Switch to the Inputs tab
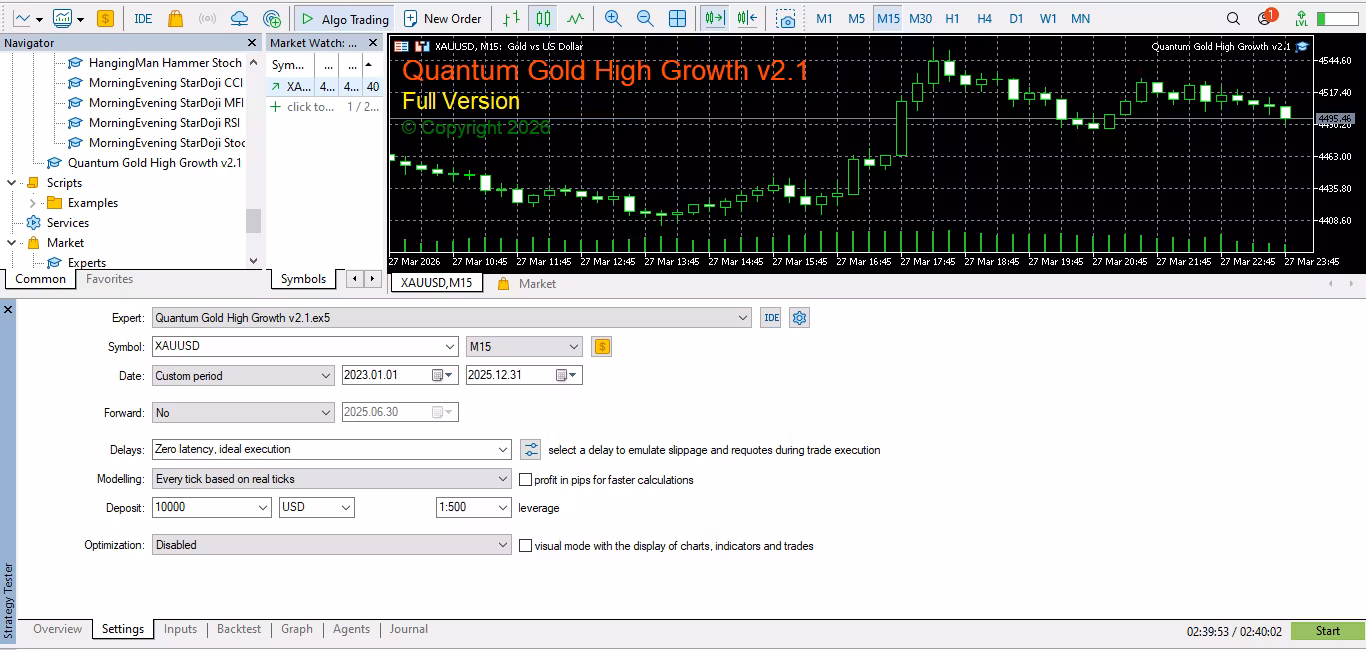The width and height of the screenshot is (1366, 650). [x=180, y=629]
